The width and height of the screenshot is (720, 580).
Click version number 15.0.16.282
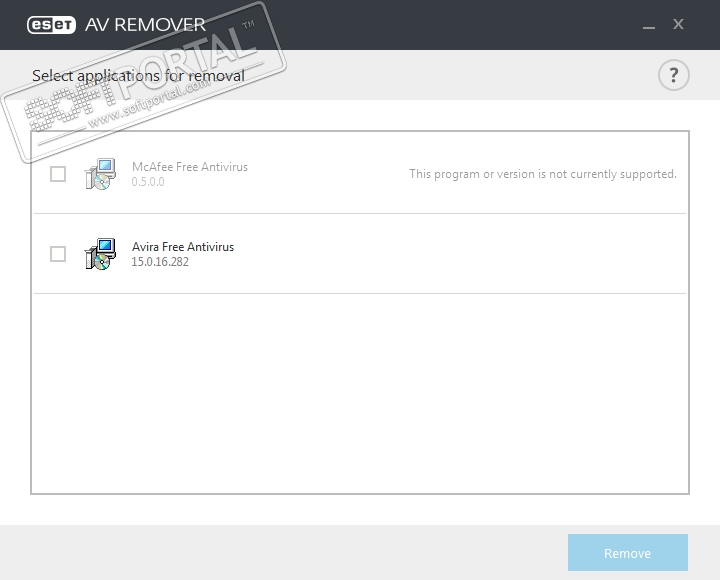pos(160,262)
